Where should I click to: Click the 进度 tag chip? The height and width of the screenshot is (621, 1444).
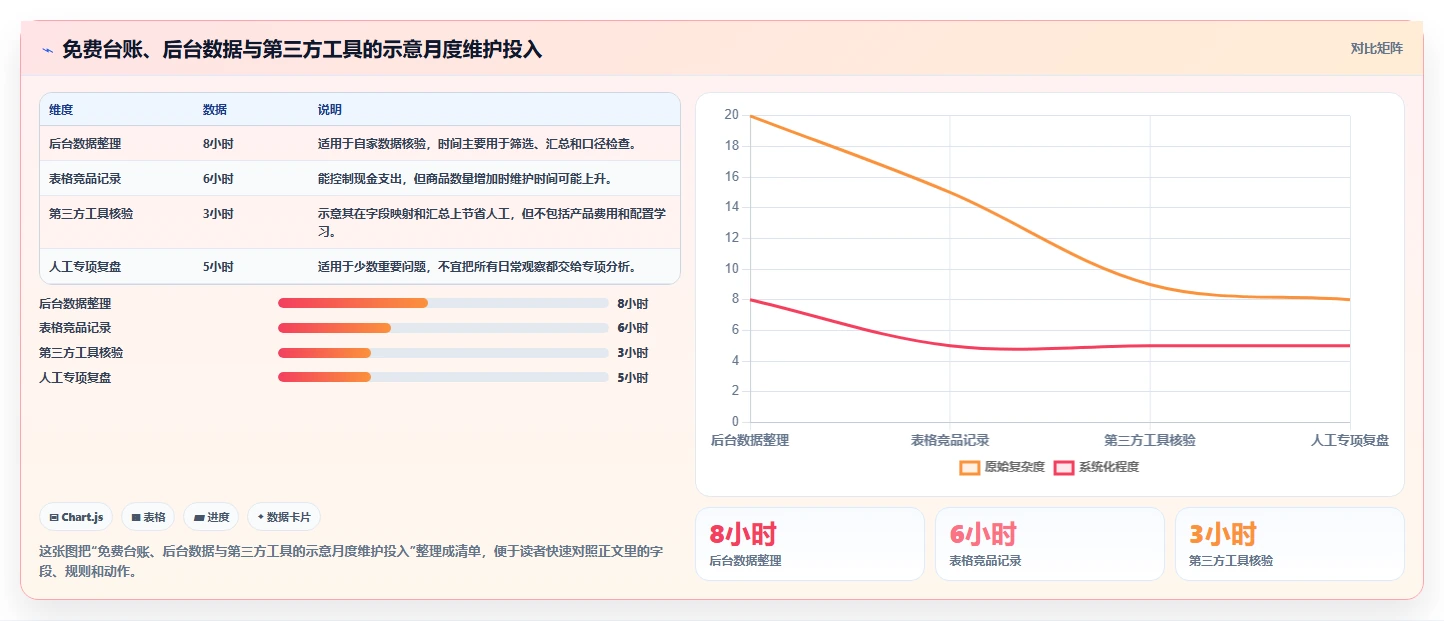pyautogui.click(x=211, y=517)
